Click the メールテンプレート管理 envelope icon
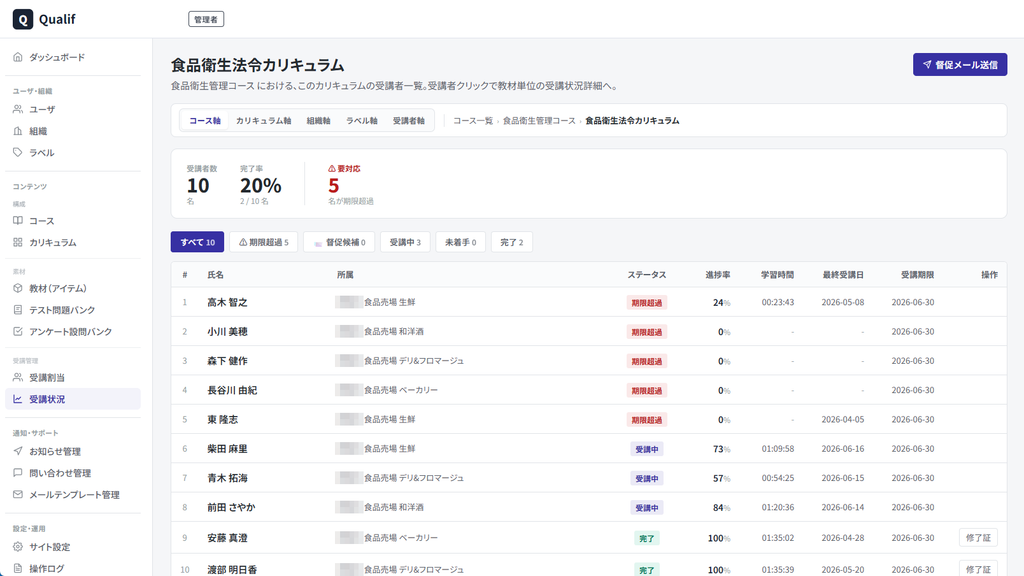 pos(18,494)
